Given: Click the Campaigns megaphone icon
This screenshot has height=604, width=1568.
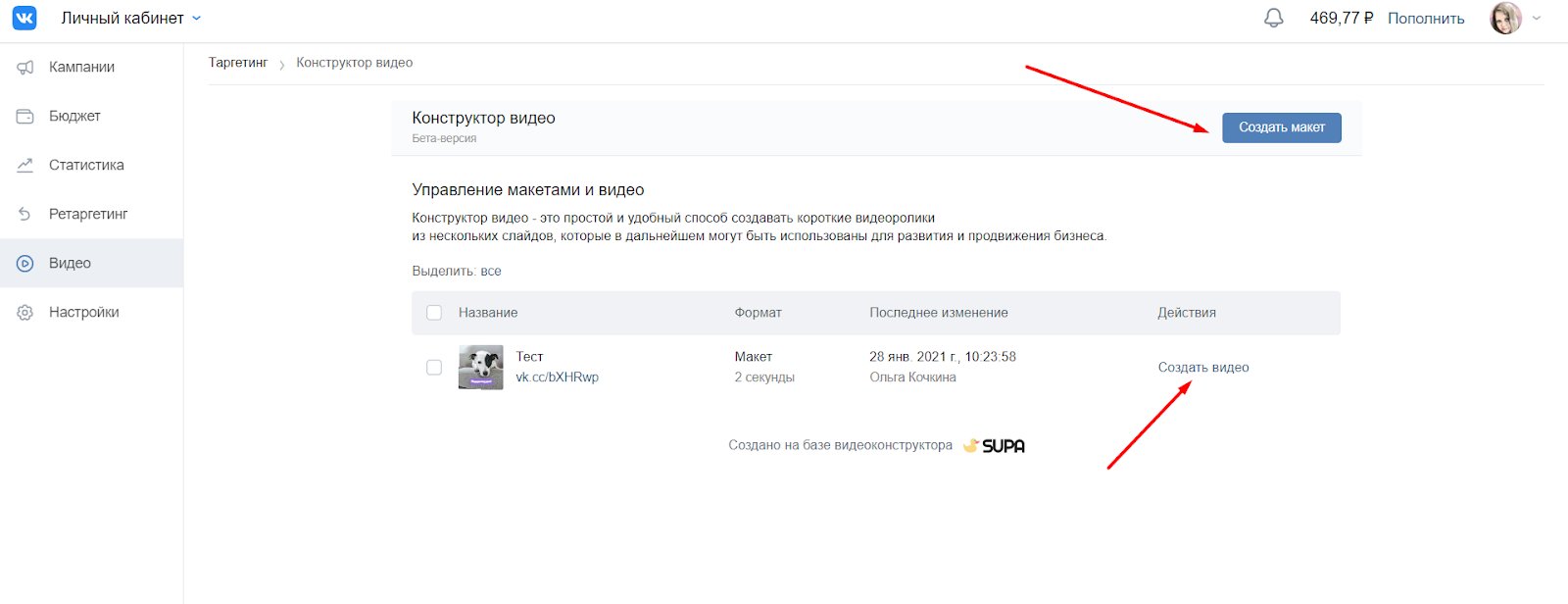Looking at the screenshot, I should (25, 68).
